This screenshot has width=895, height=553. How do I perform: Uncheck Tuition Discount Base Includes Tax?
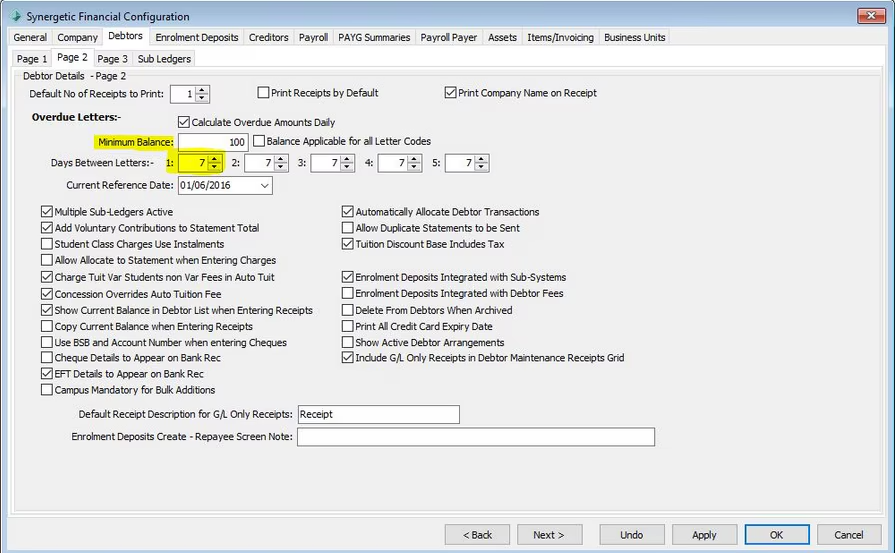pyautogui.click(x=348, y=244)
